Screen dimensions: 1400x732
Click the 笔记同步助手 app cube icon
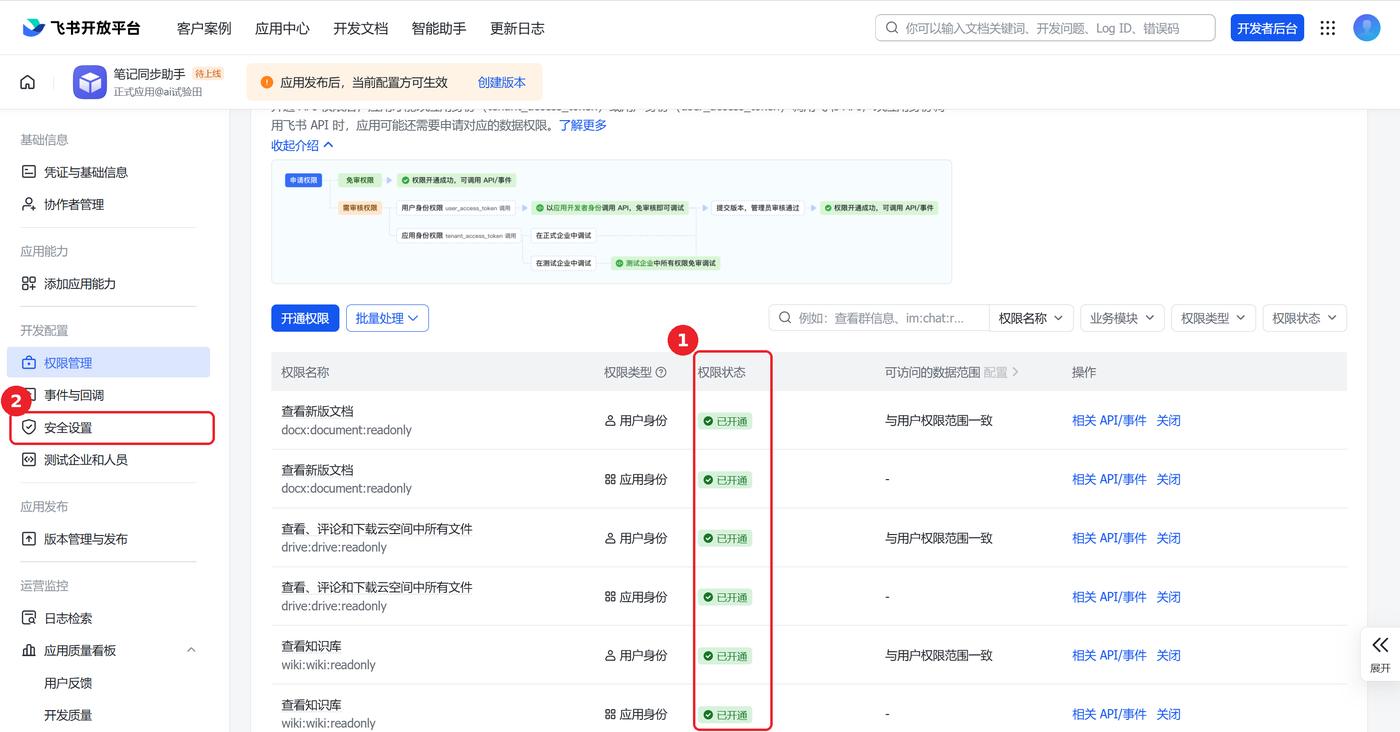(90, 83)
